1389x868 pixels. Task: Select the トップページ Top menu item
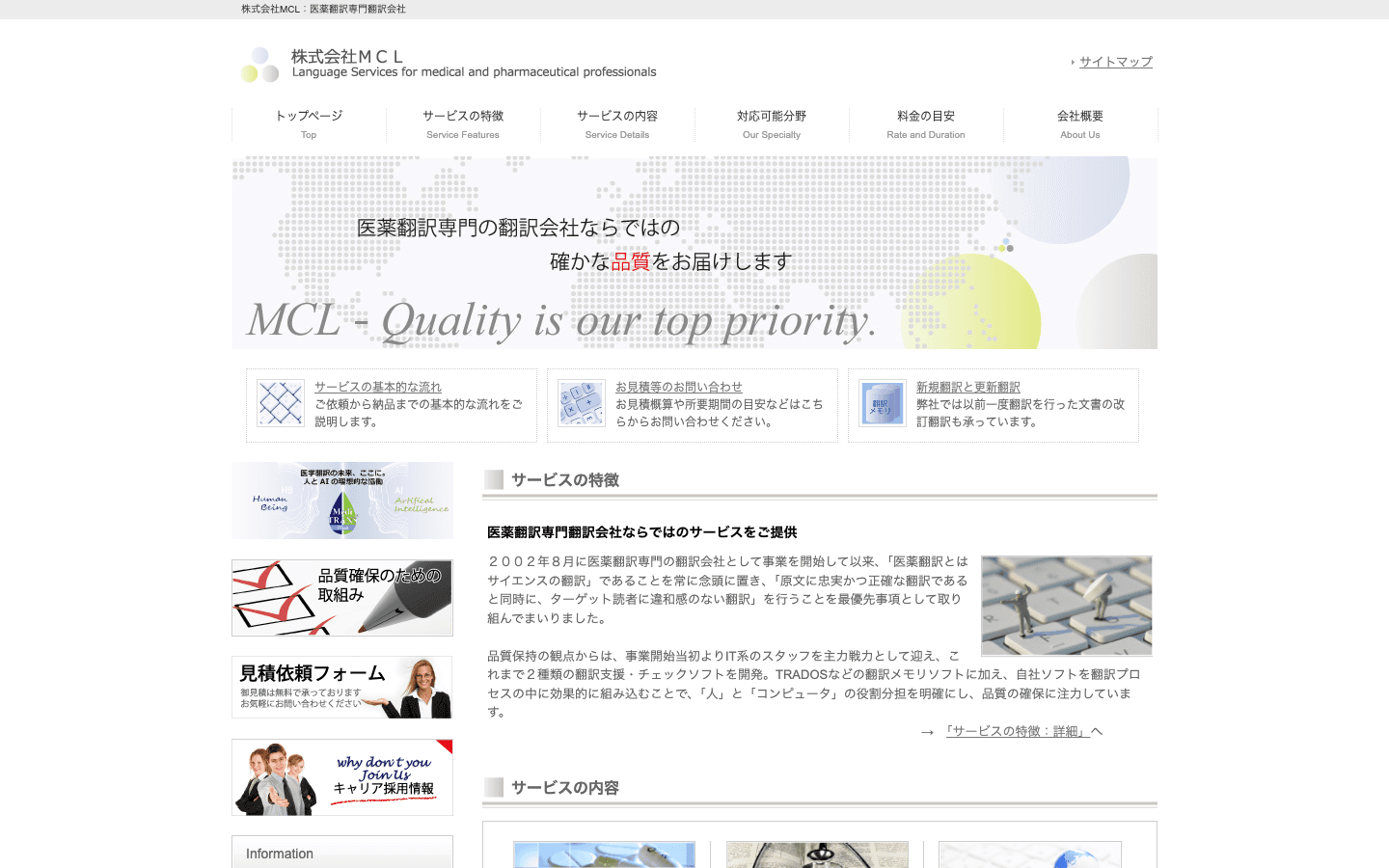coord(309,124)
